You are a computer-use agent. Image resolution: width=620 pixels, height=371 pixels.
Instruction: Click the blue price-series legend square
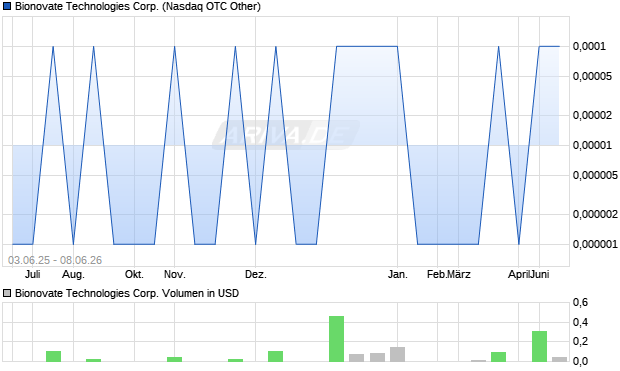[7, 6]
